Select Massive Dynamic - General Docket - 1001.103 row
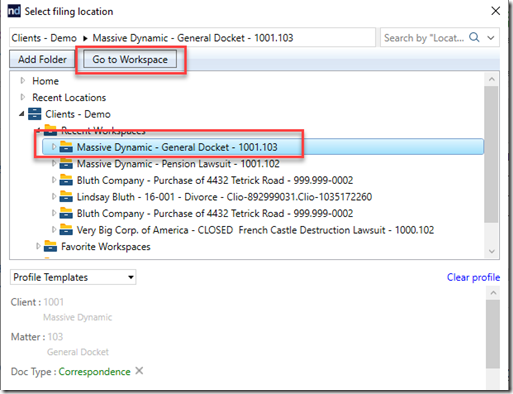This screenshot has width=513, height=394. pos(263,147)
